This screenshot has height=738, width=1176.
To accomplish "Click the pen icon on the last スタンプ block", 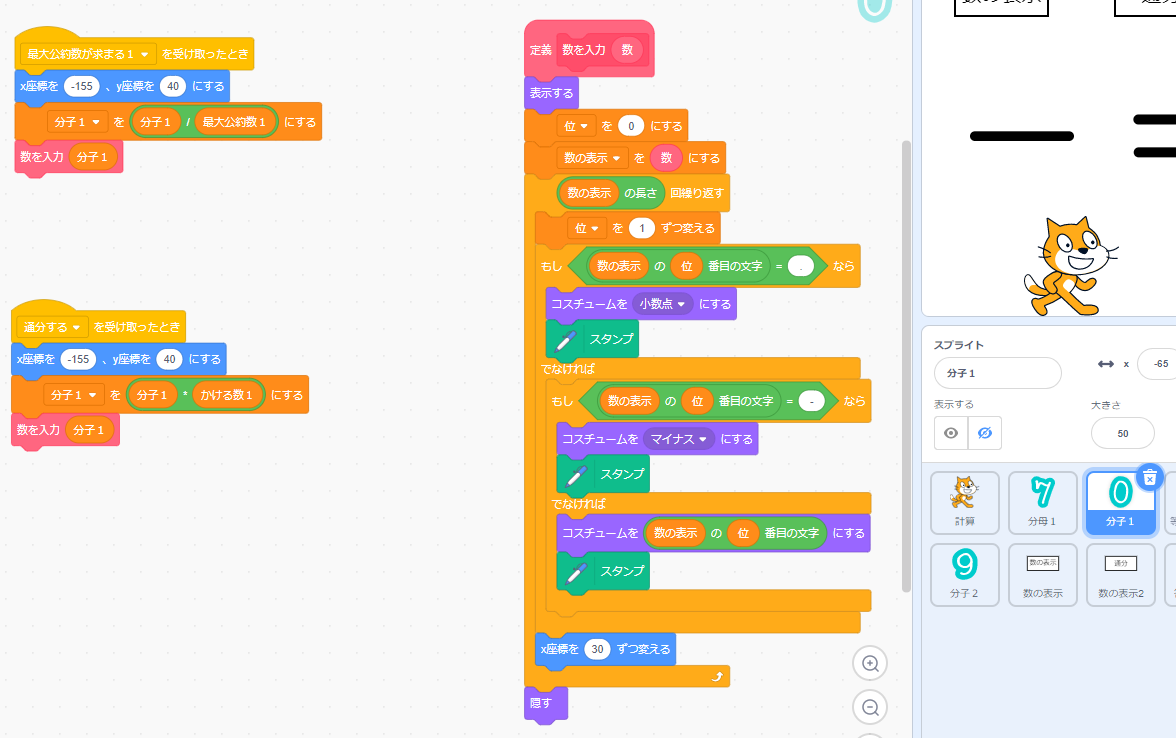I will click(575, 572).
